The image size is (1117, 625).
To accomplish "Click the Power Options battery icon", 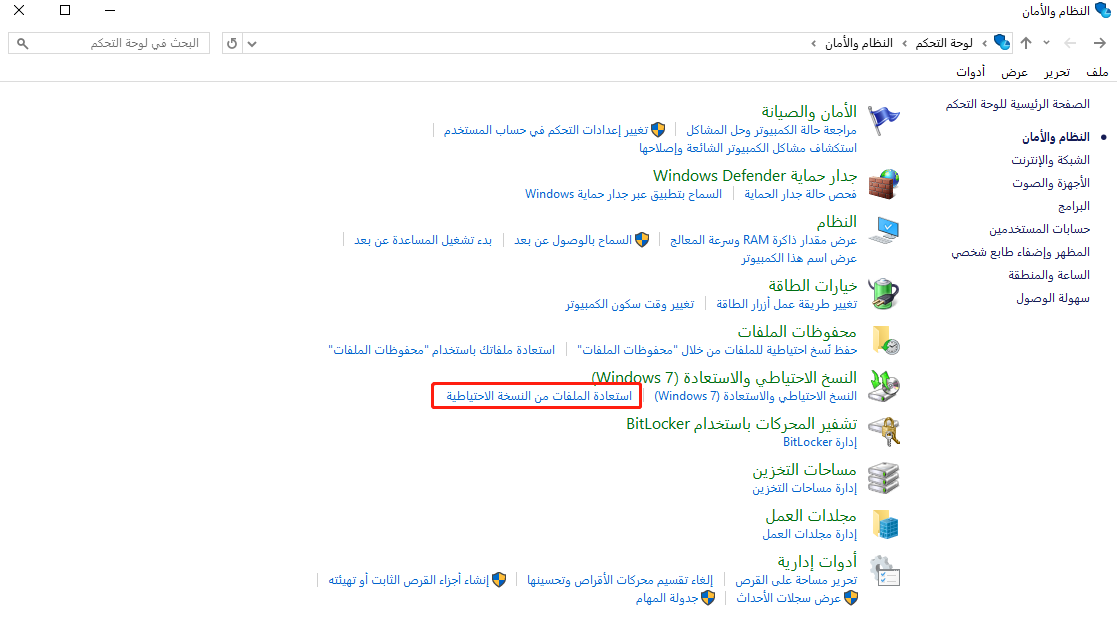I will pos(884,294).
